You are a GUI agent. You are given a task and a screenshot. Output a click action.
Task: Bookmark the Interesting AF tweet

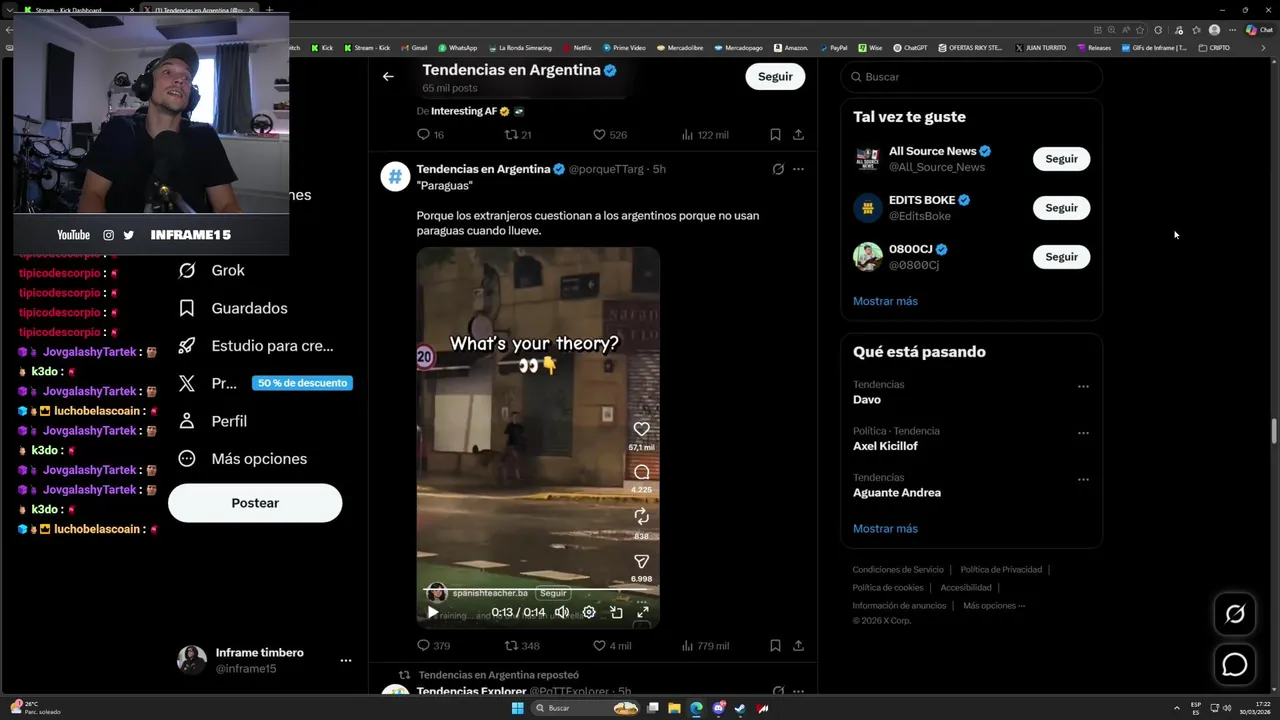tap(775, 134)
